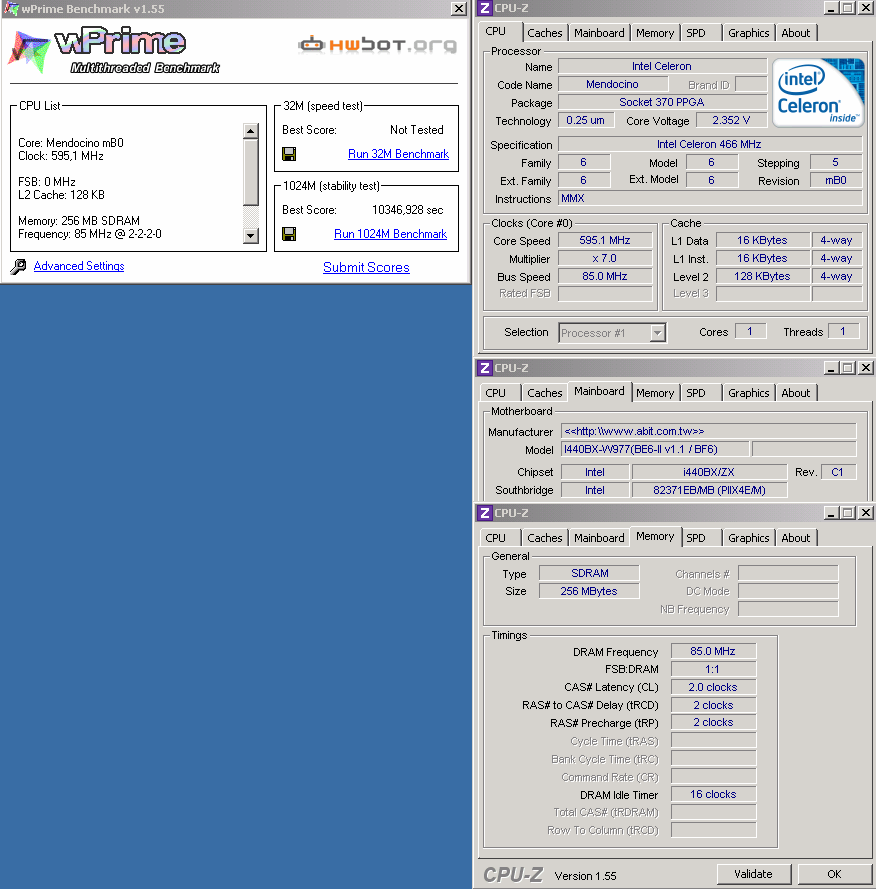Click the Specification field Intel Celeron 466 MHz
Screen dimensions: 876x889
point(709,145)
